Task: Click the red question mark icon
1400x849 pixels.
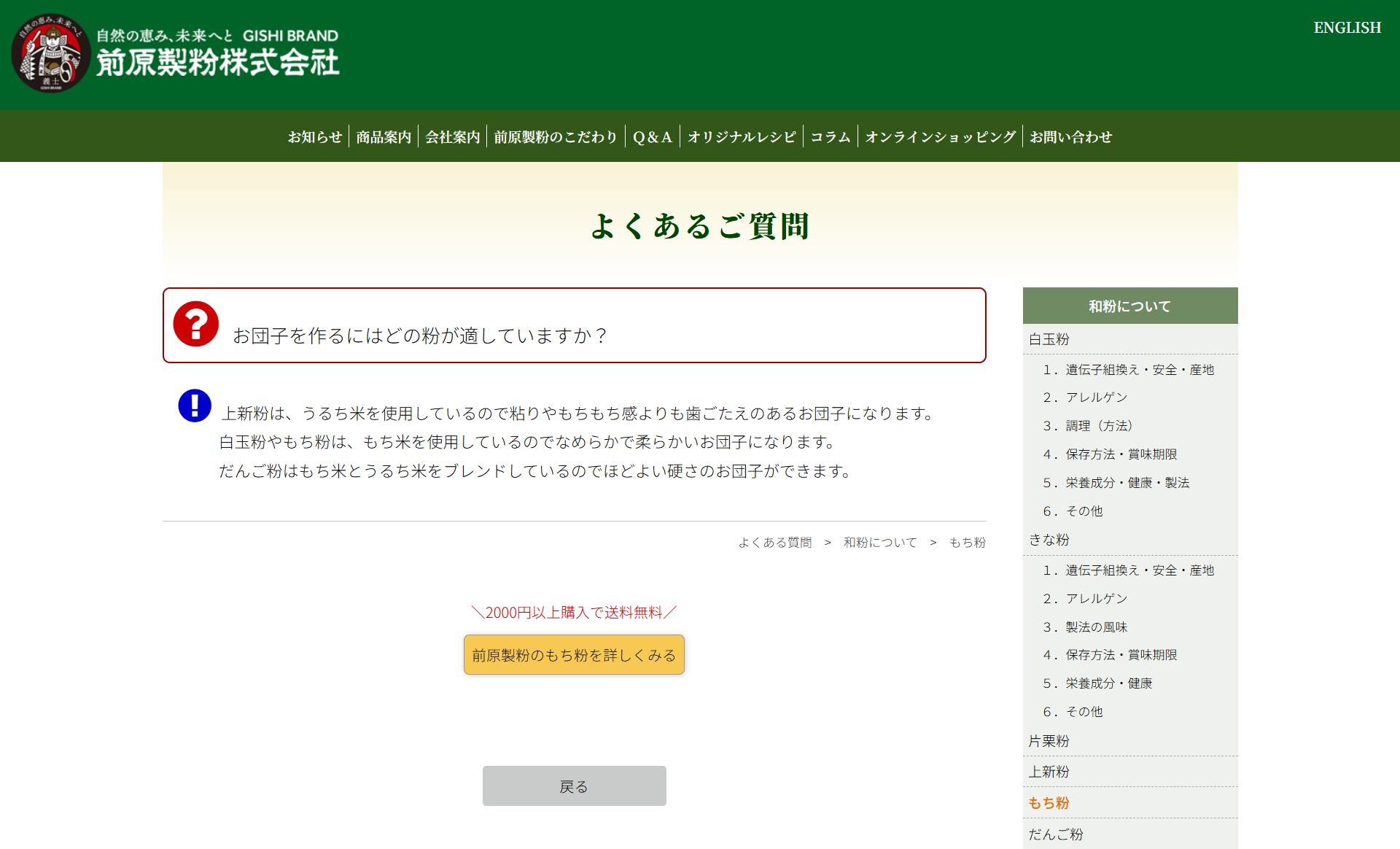Action: [195, 324]
